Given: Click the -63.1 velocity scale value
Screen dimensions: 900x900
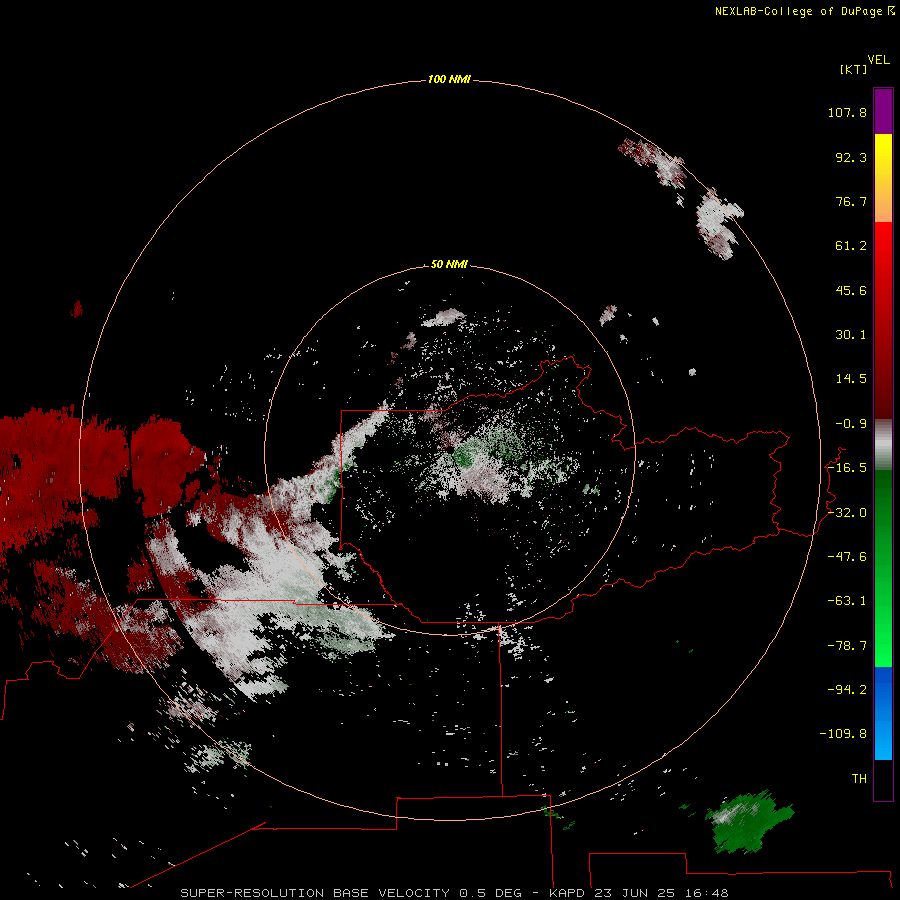Looking at the screenshot, I should pos(847,601).
